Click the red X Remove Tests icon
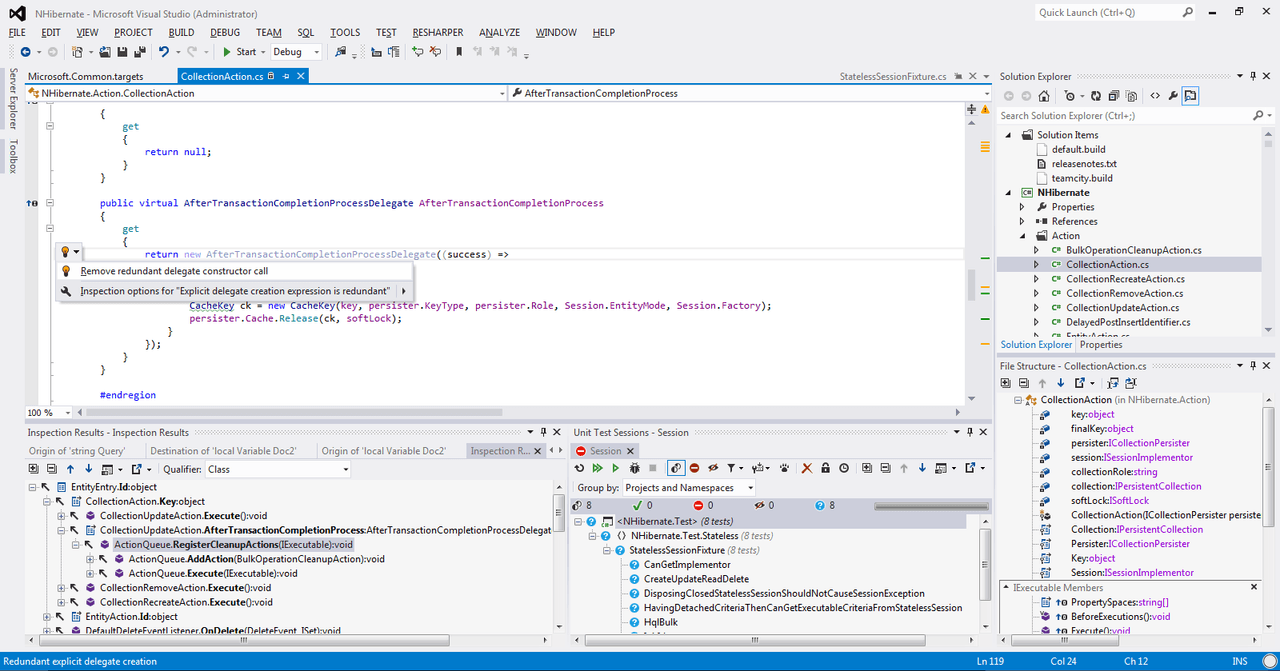Viewport: 1280px width, 671px height. [x=807, y=468]
